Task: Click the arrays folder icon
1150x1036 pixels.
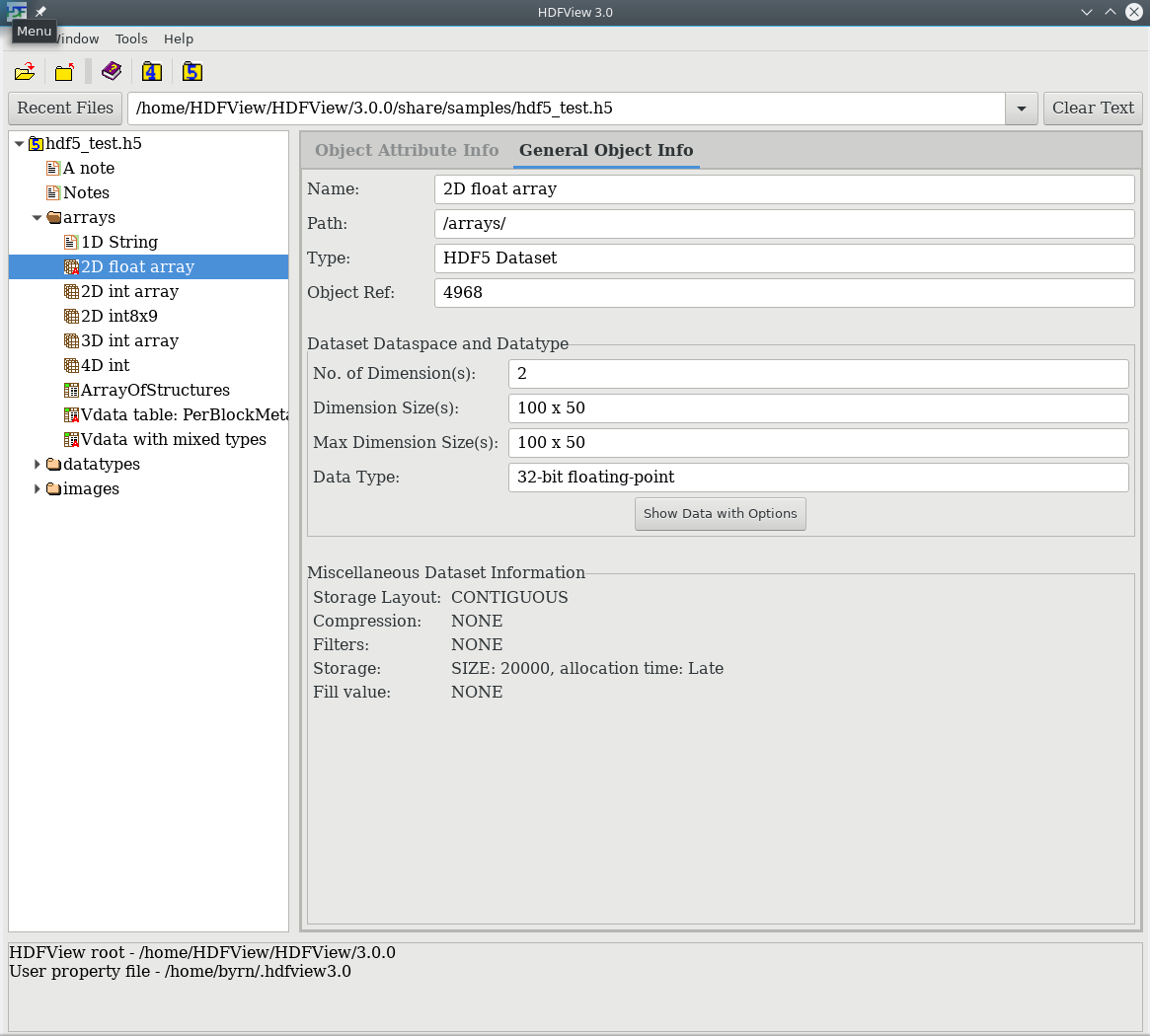Action: point(53,218)
